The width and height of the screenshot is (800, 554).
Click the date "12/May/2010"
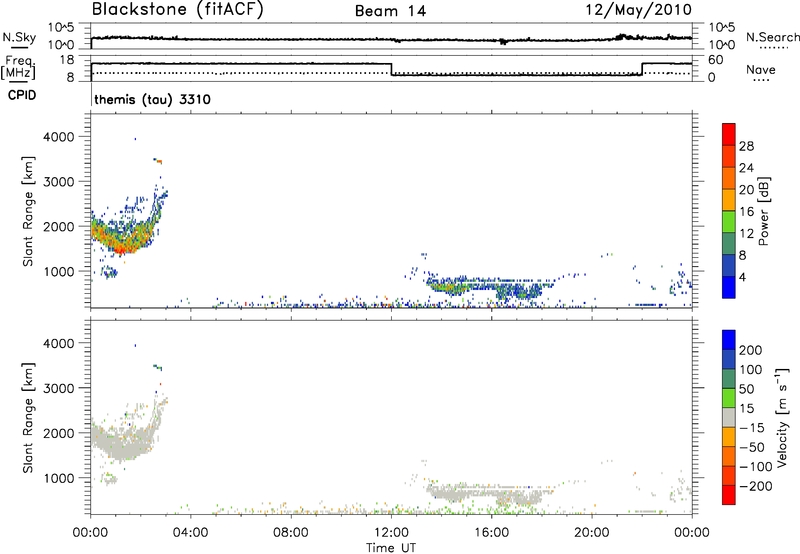639,10
